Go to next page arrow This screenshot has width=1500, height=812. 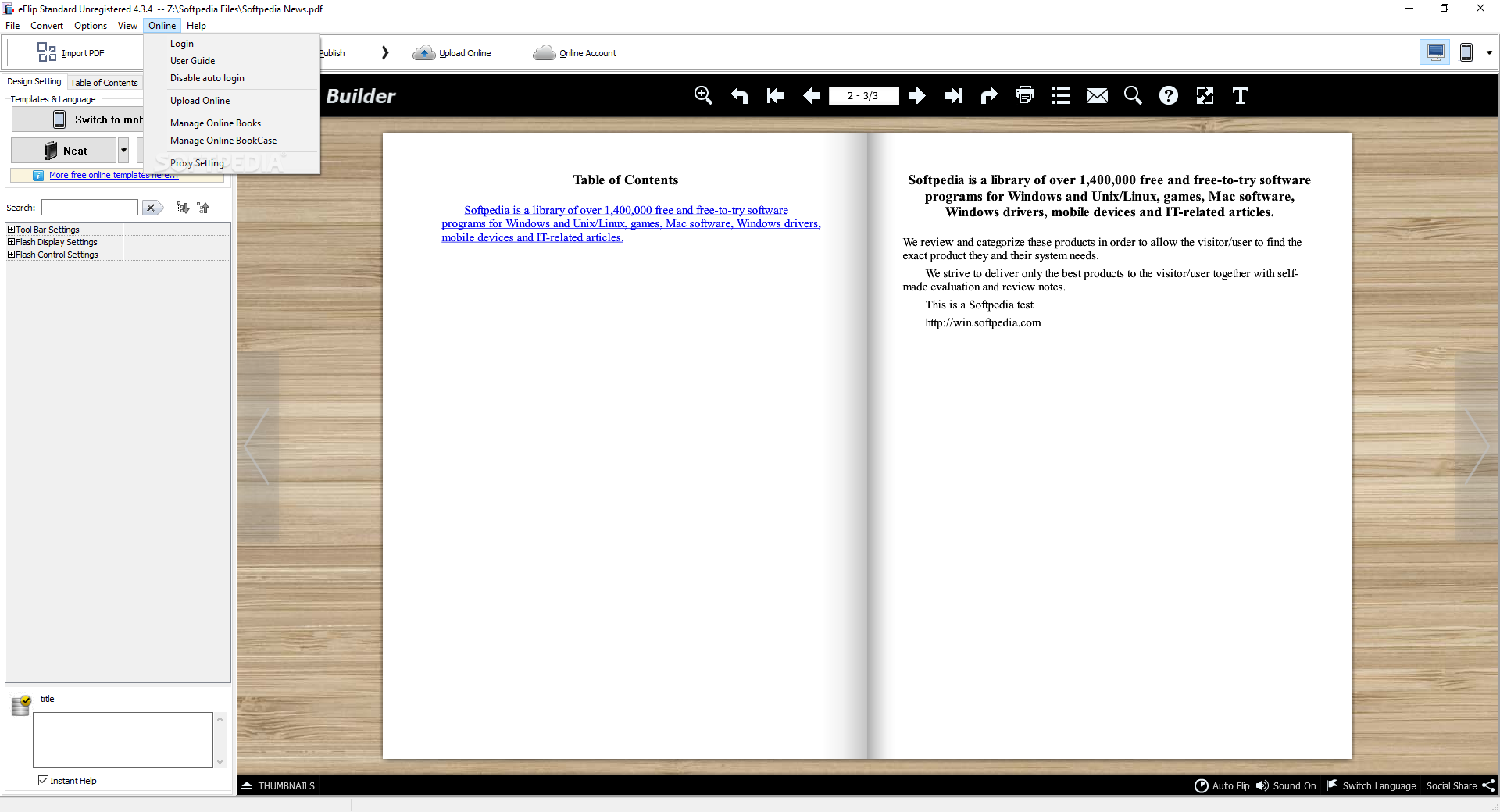tap(917, 95)
